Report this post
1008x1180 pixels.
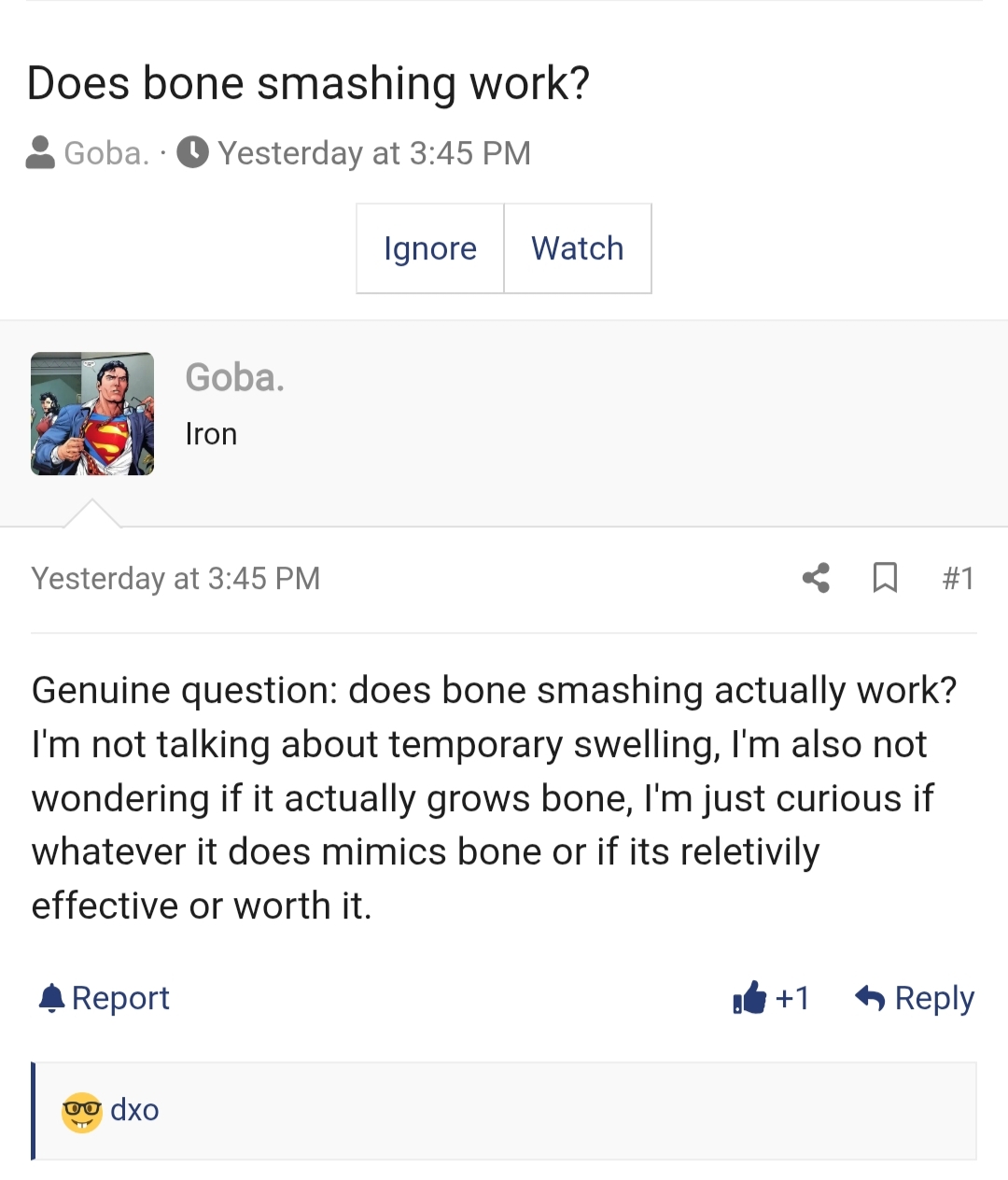click(120, 998)
